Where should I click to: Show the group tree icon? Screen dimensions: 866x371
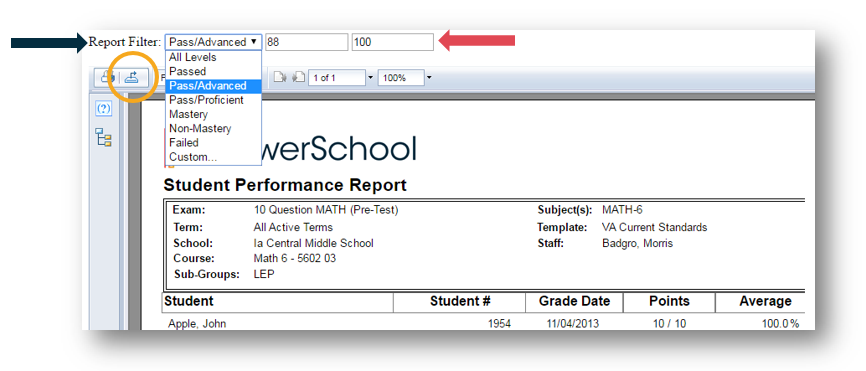coord(104,137)
